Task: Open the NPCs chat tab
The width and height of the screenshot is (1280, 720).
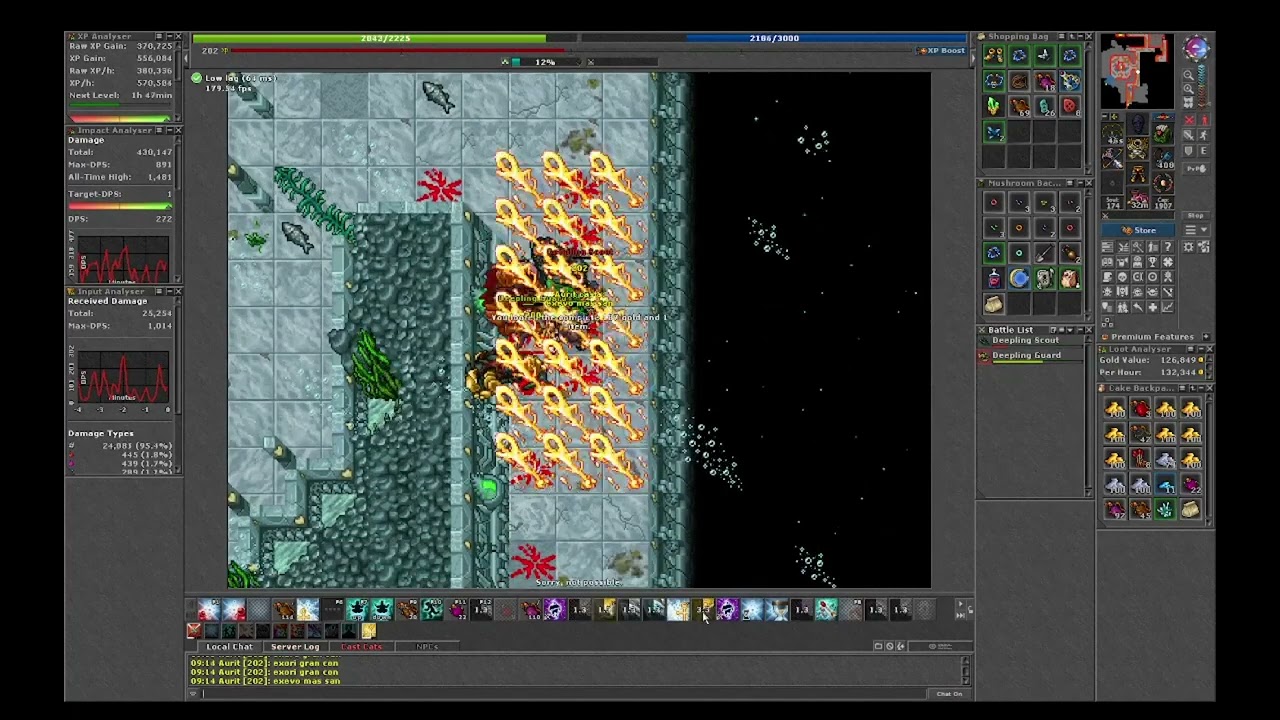Action: (x=427, y=647)
